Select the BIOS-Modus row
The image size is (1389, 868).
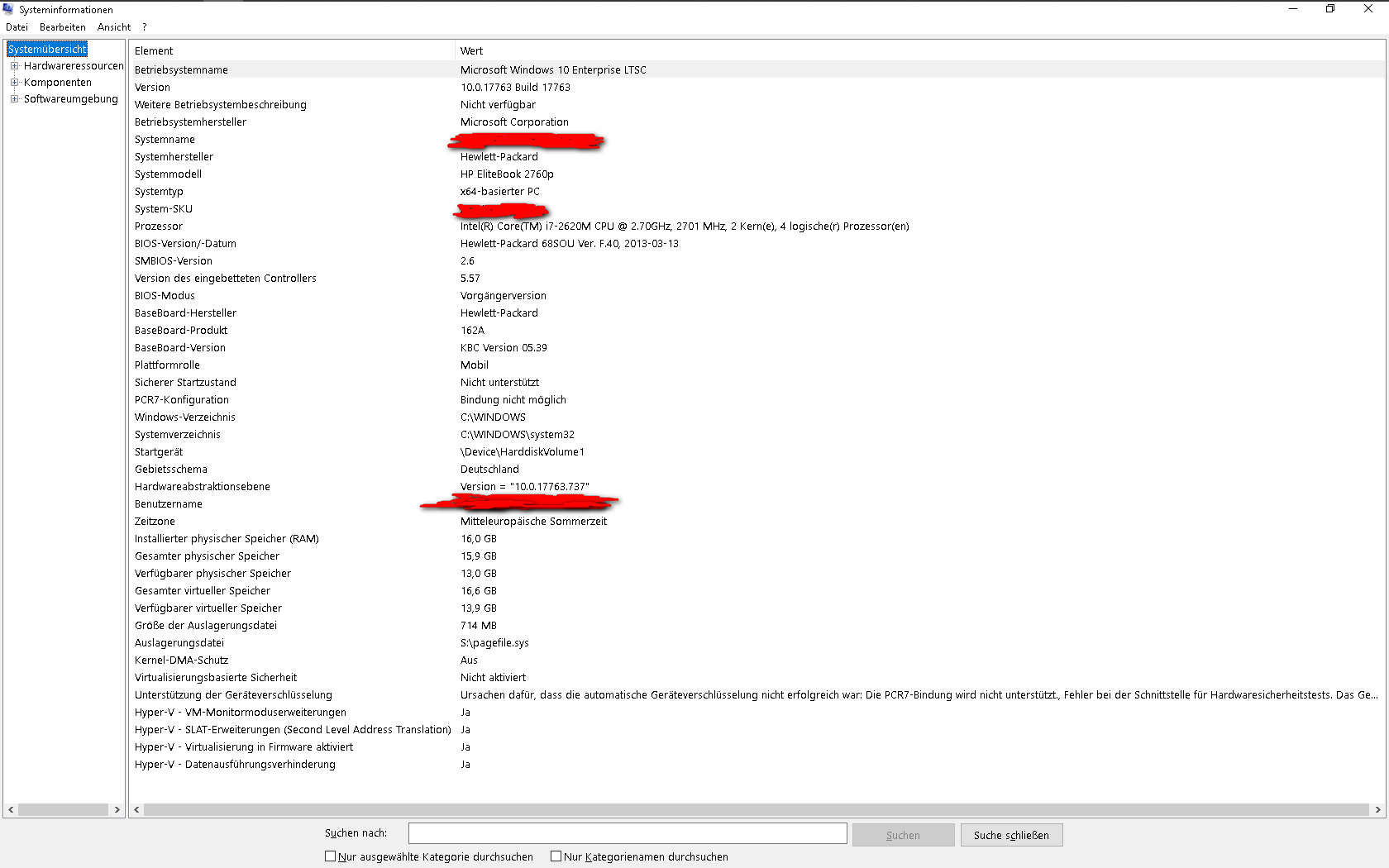757,296
